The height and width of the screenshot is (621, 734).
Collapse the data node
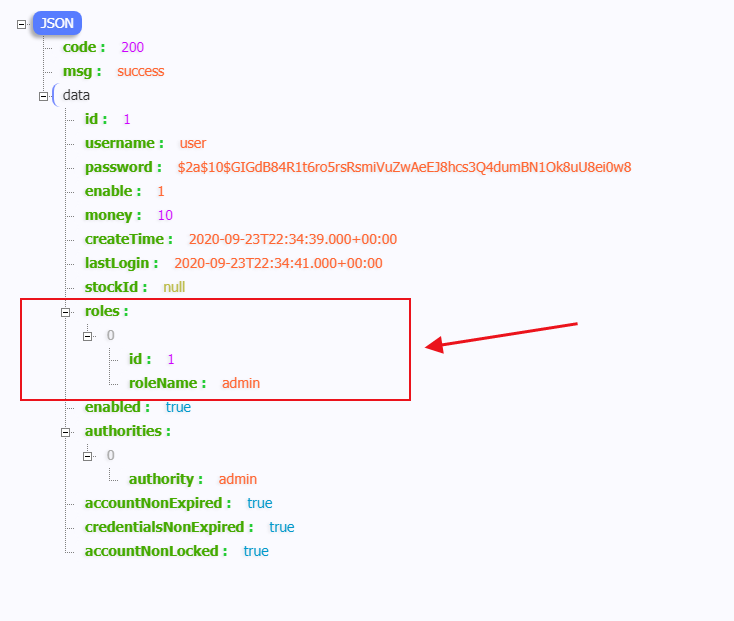(44, 96)
